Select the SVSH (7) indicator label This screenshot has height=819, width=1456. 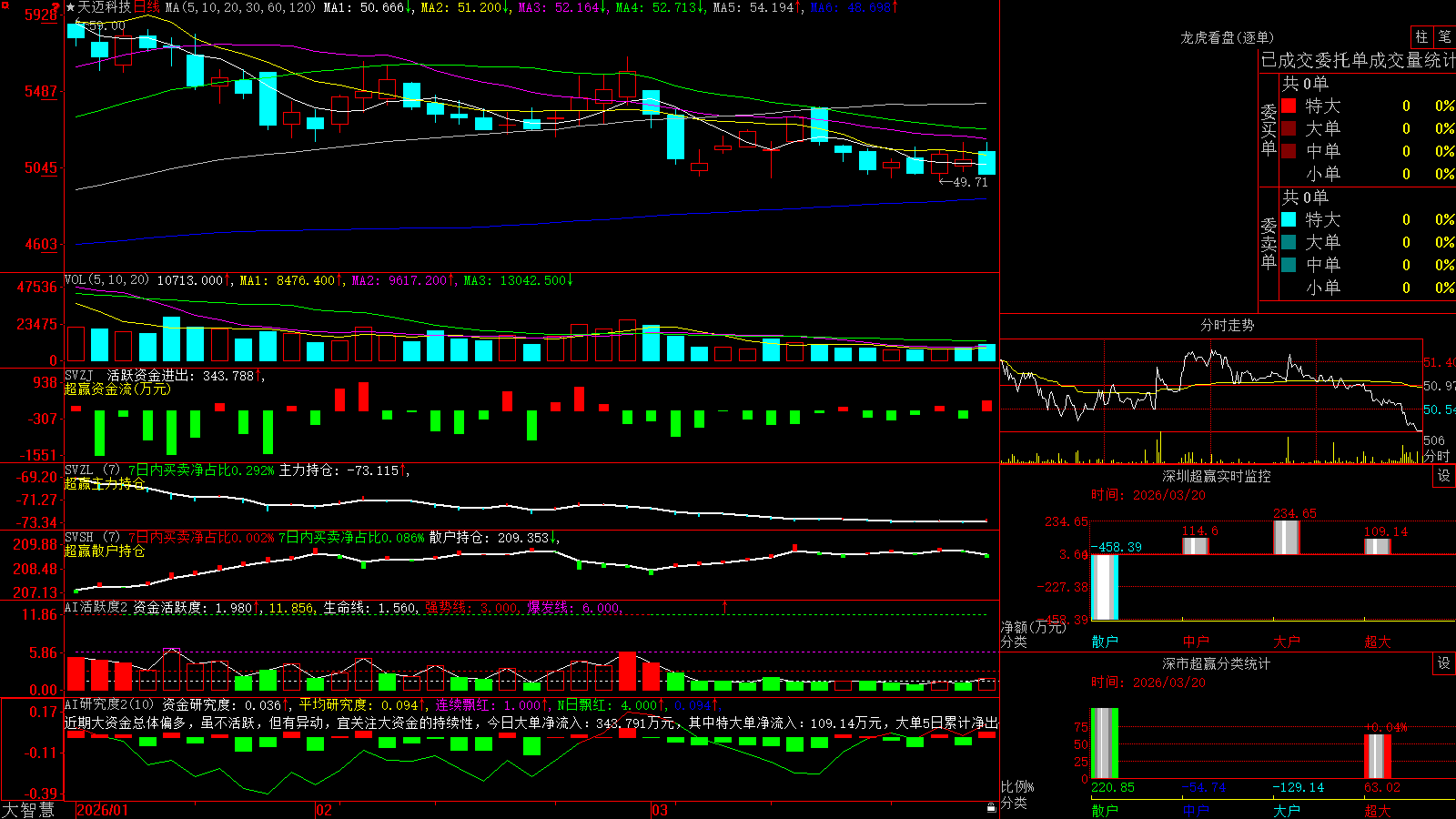92,538
